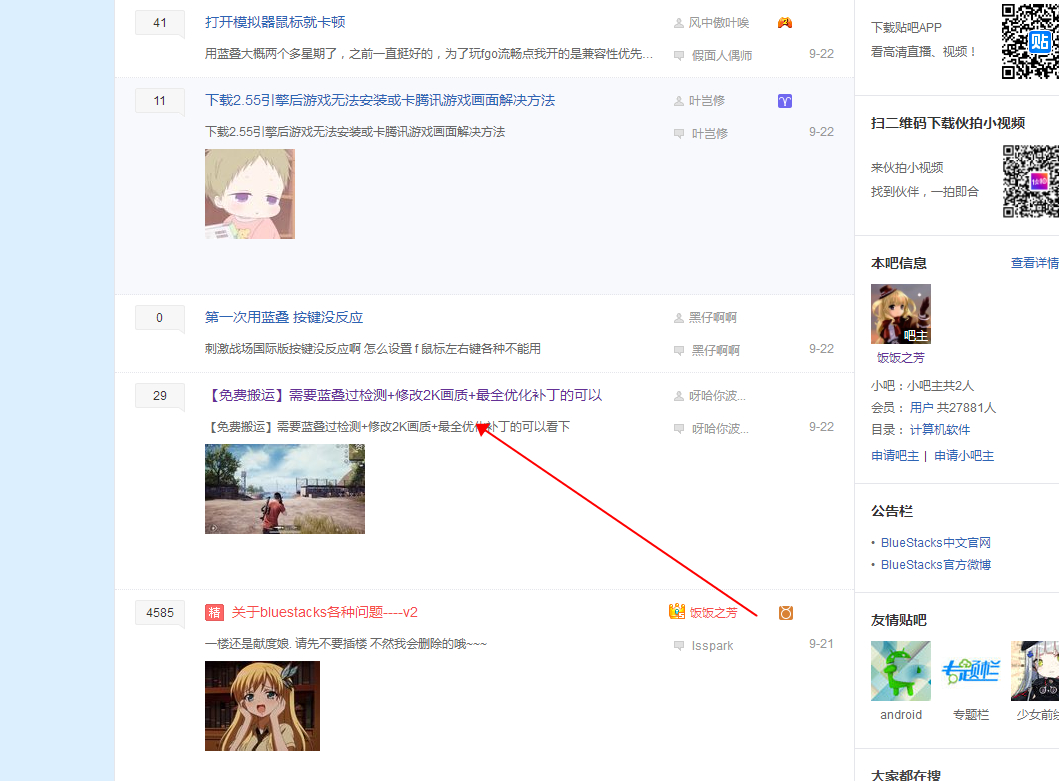
Task: Open thread 【免费搬运】需要蓝叠过检测
Action: coord(403,395)
